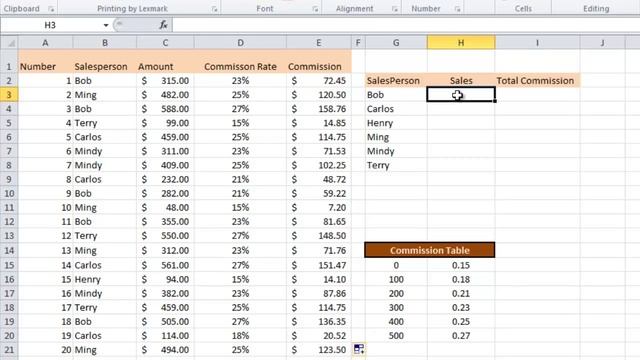
Task: Select cell G8 containing Terry
Action: click(x=396, y=165)
